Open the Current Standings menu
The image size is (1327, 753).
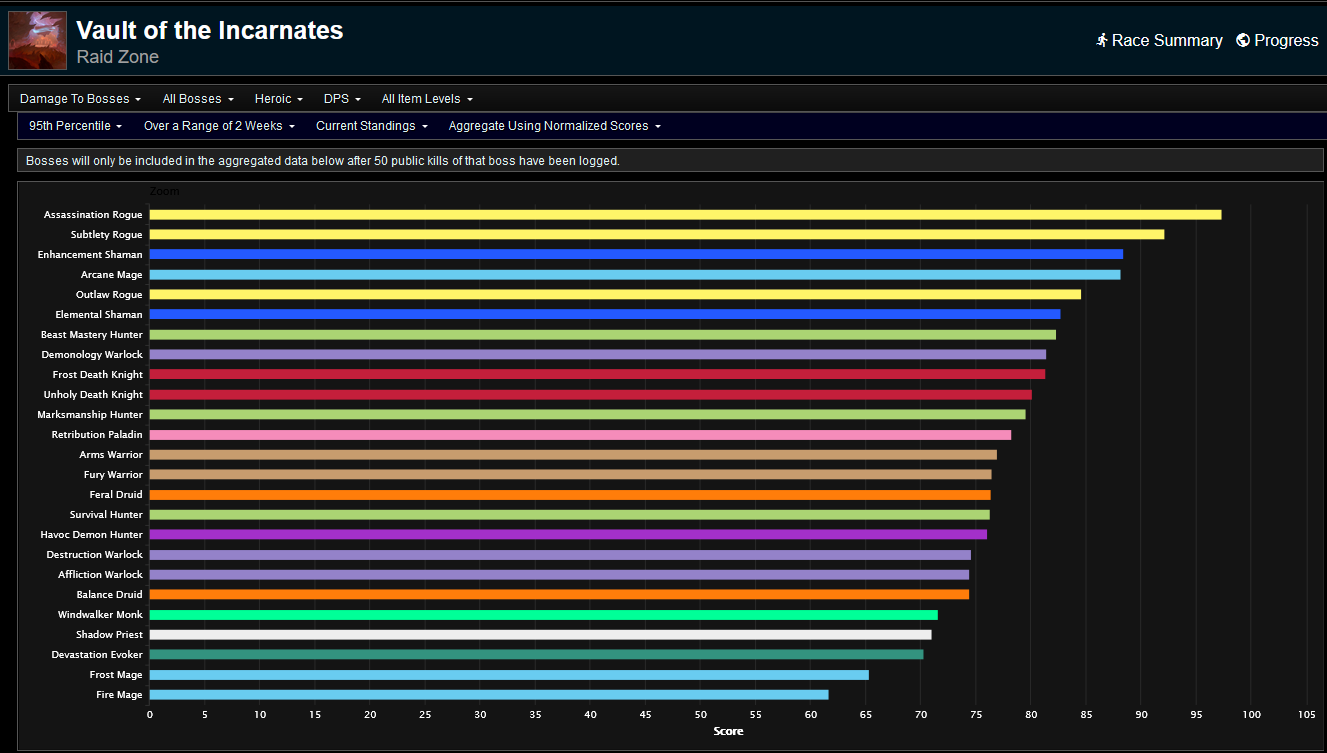click(371, 126)
